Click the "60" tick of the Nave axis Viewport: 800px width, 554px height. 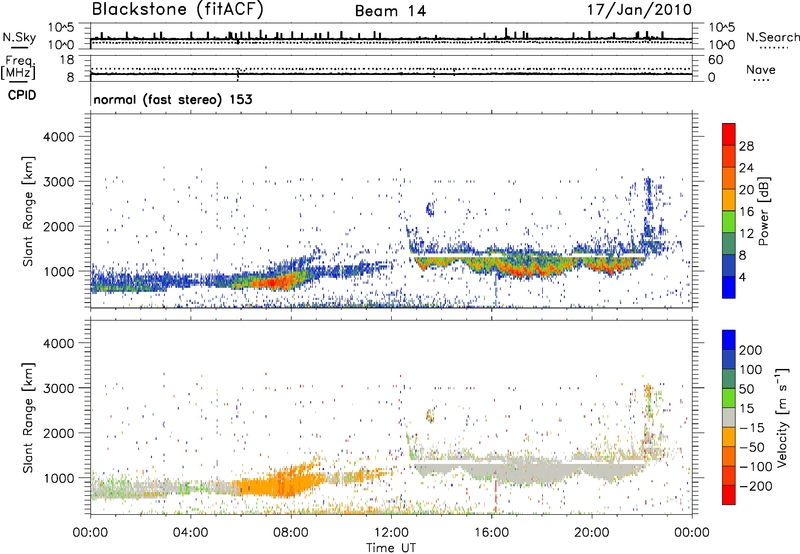coord(715,60)
